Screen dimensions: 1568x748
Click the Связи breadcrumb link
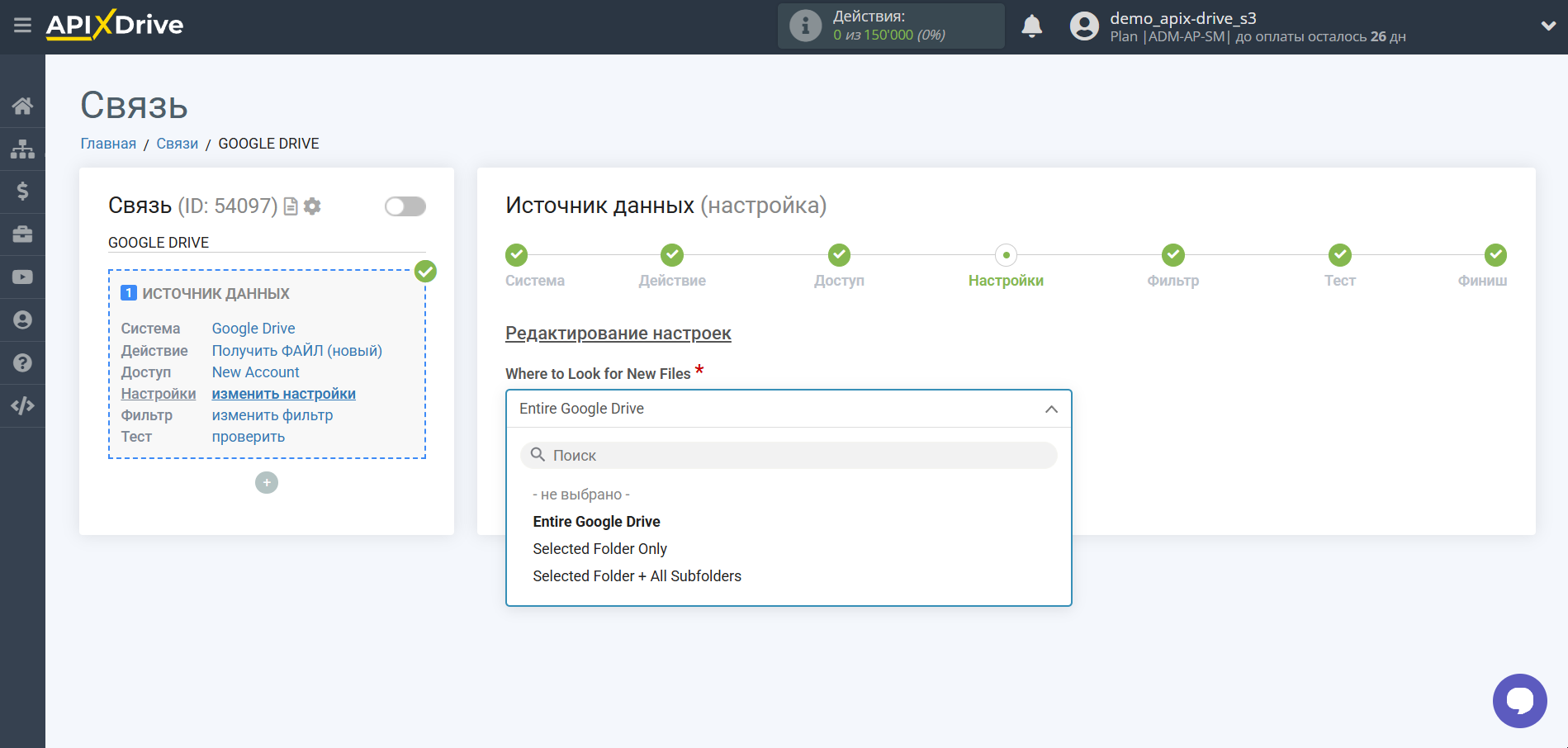178,144
